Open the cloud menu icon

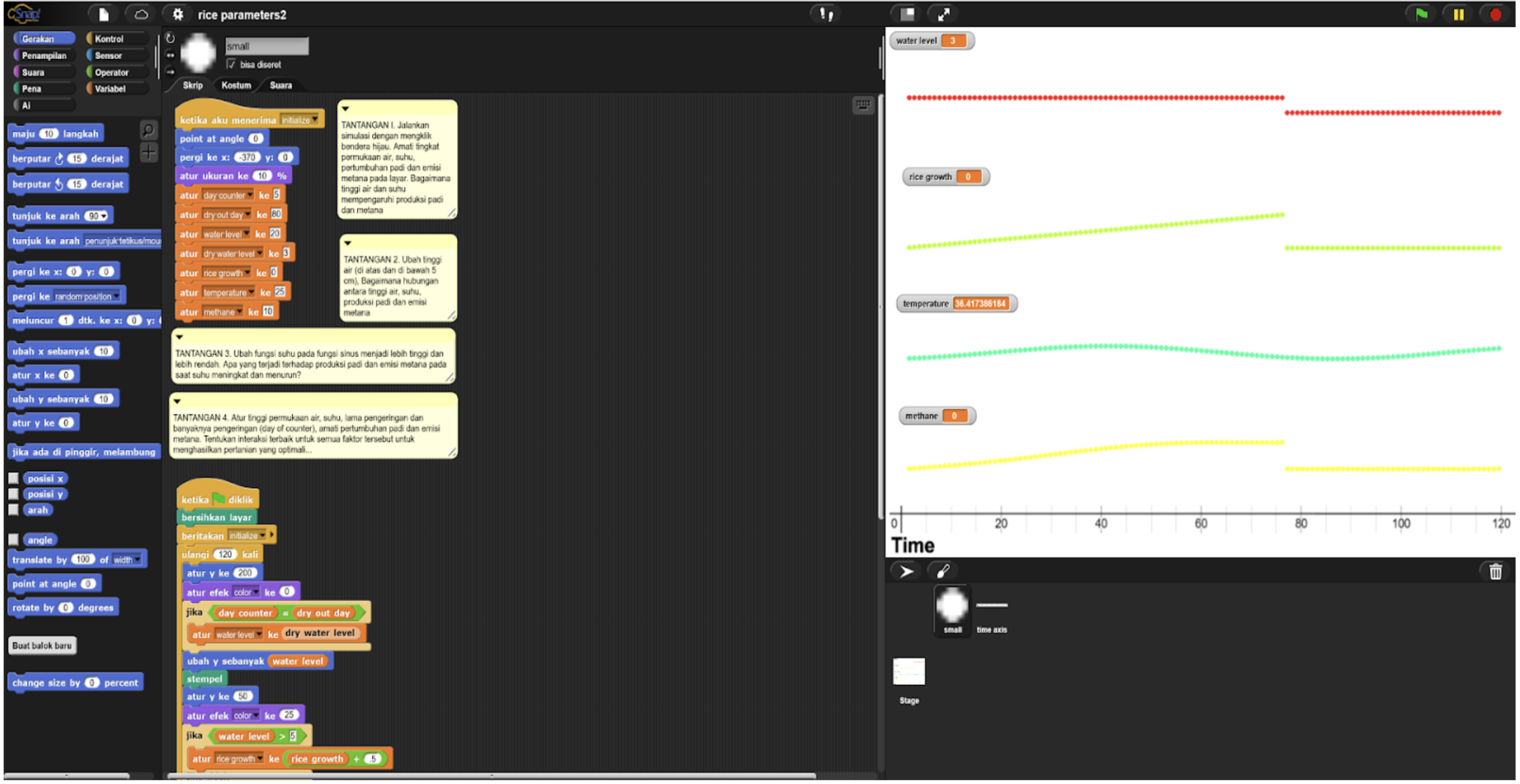click(x=141, y=14)
